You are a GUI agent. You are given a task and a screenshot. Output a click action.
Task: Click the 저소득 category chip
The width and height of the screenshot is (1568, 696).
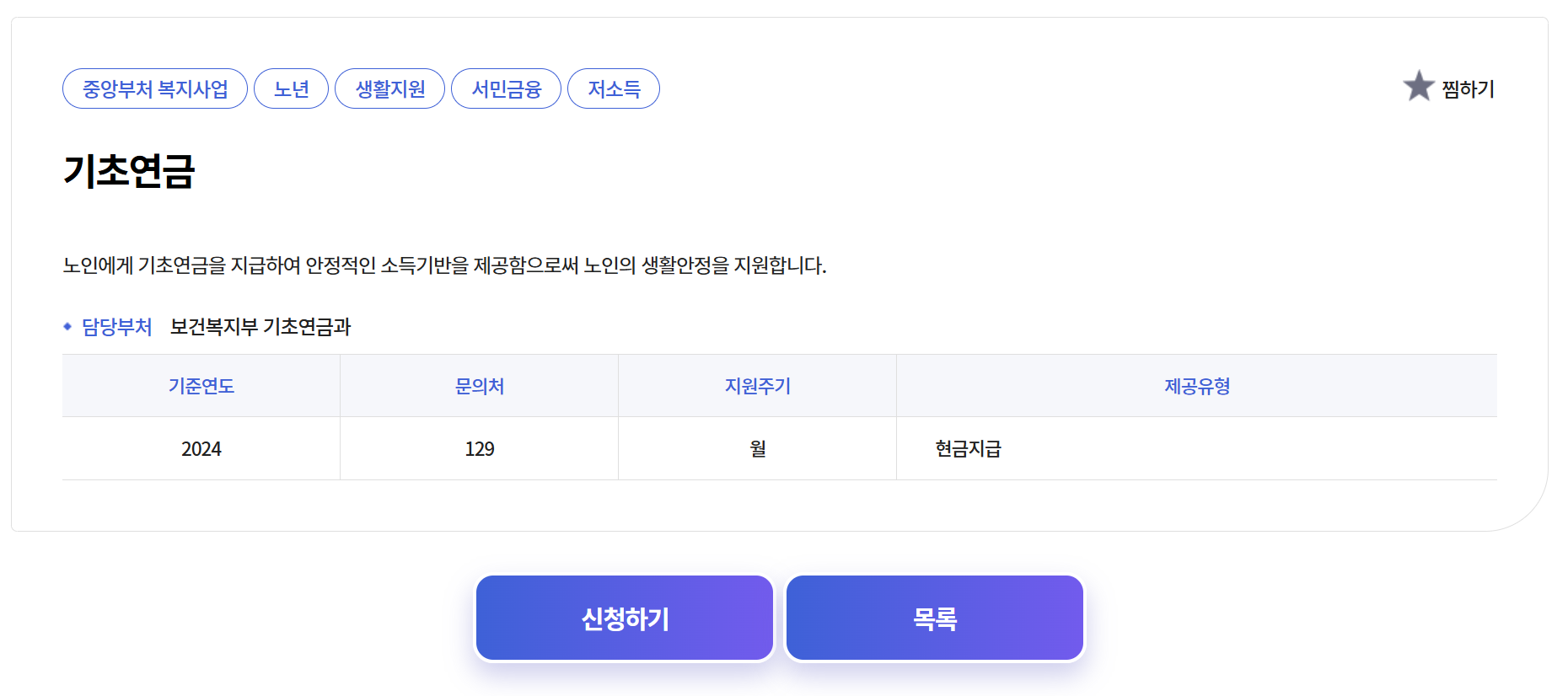coord(614,88)
